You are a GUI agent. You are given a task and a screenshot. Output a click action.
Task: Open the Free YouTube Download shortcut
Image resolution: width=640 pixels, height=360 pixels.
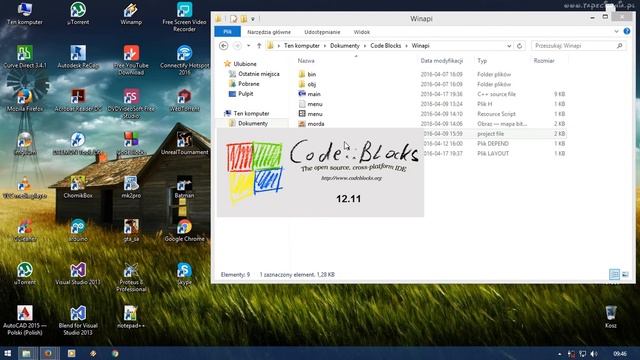[131, 60]
